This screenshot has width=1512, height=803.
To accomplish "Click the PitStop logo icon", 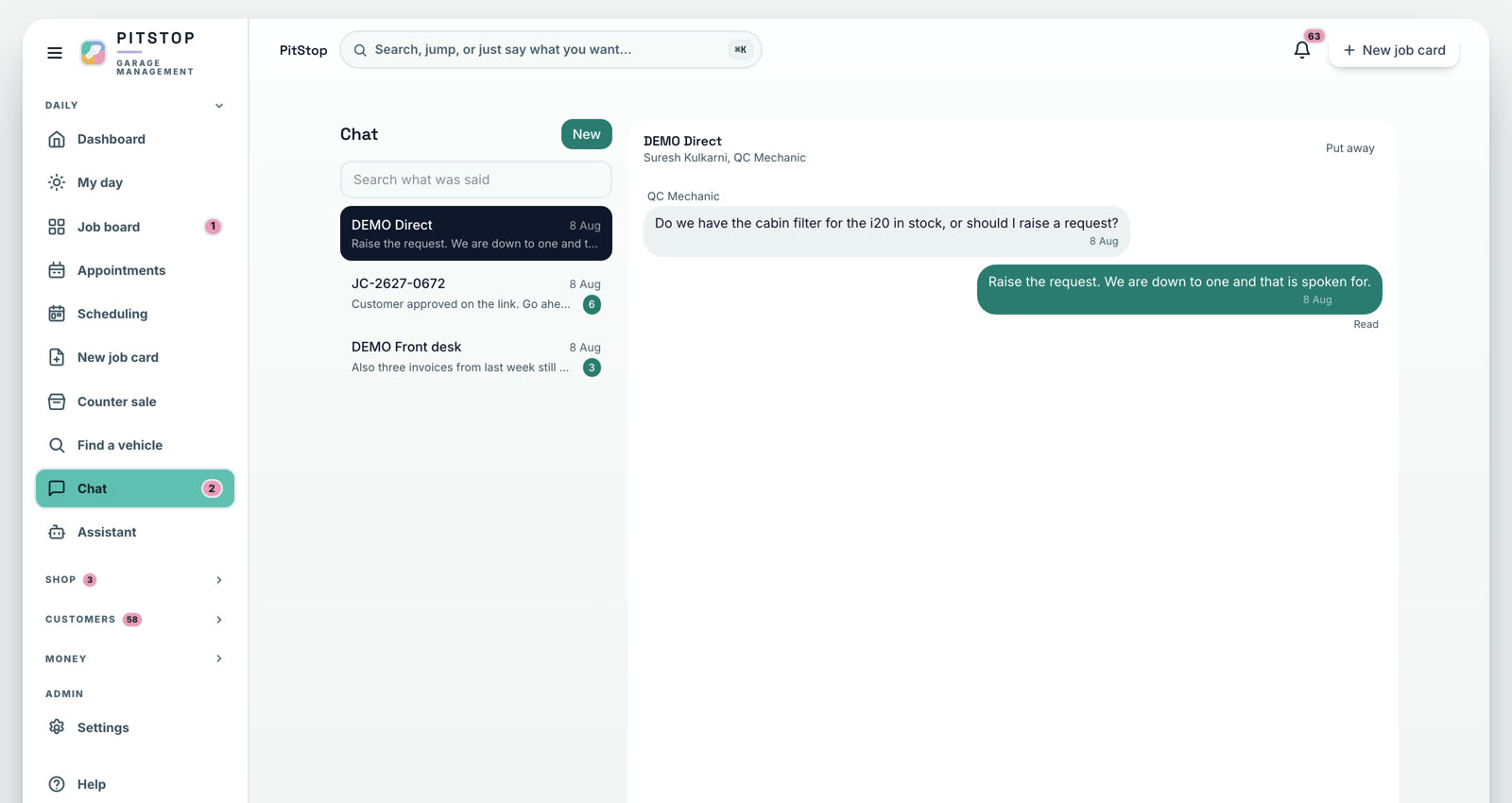I will tap(93, 53).
